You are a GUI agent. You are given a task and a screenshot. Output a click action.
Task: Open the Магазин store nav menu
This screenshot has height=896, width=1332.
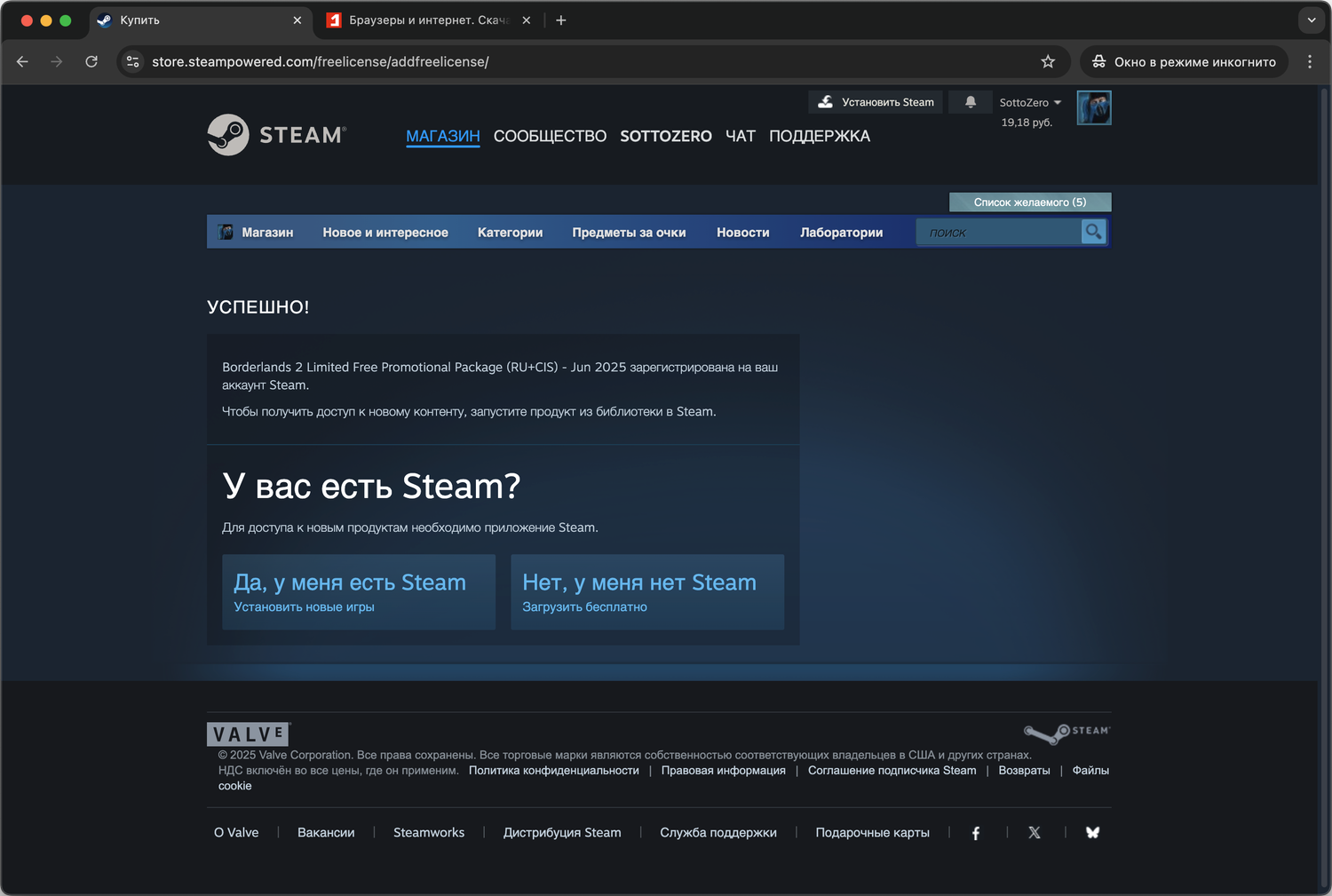tap(267, 233)
